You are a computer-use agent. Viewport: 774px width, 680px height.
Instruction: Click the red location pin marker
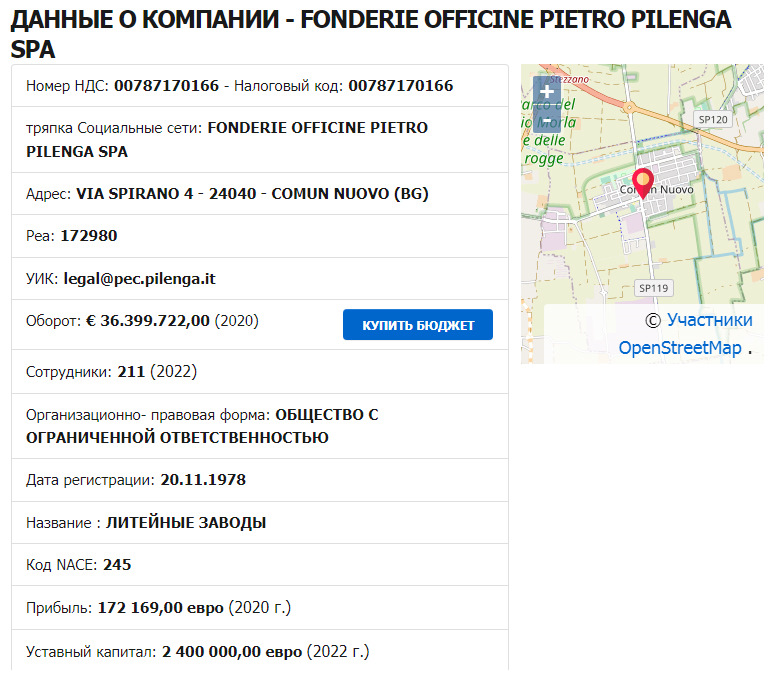click(643, 183)
